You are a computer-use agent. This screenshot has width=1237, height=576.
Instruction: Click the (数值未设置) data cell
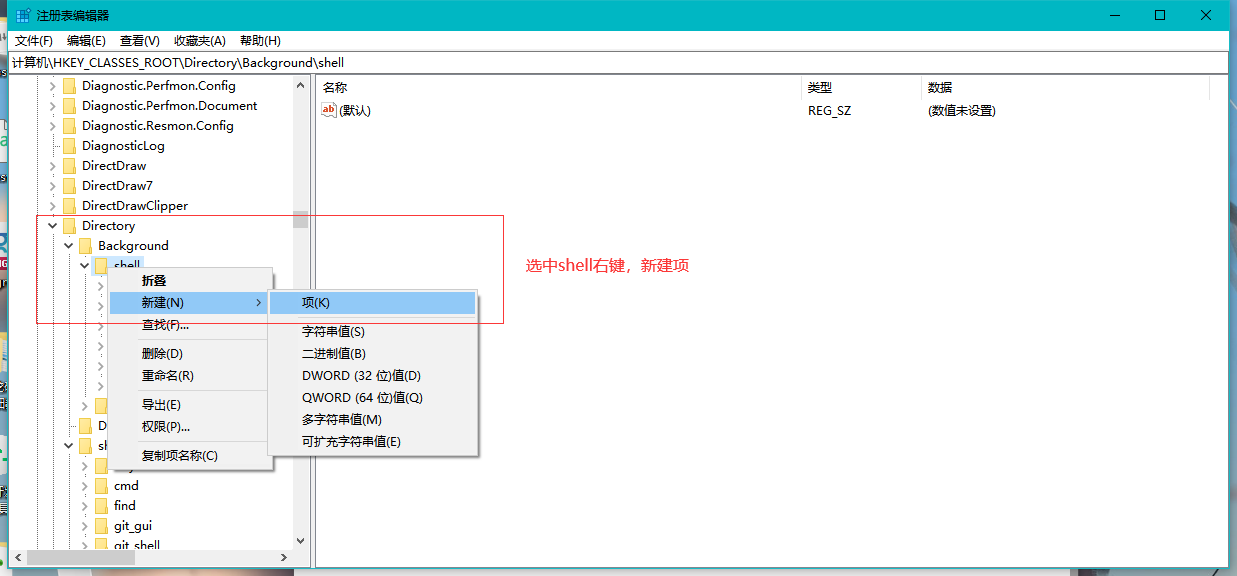[x=961, y=111]
